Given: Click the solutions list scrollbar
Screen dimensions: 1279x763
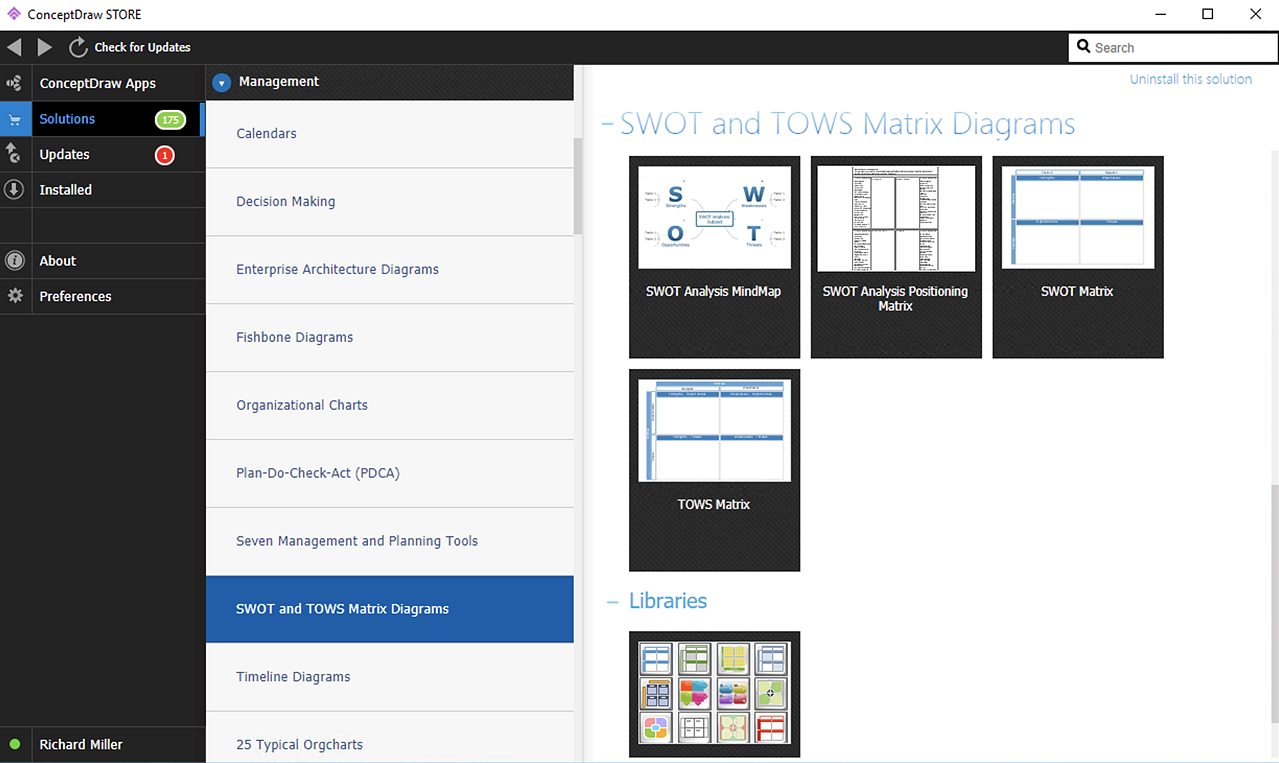Looking at the screenshot, I should click(x=578, y=185).
